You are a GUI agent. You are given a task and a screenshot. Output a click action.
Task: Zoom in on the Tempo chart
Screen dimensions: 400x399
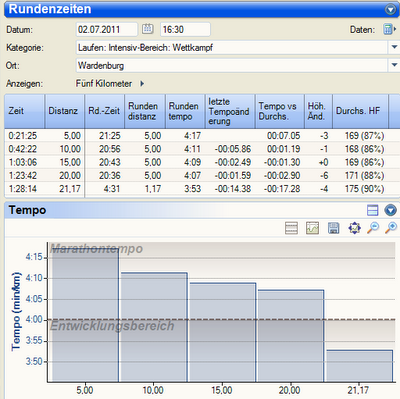391,228
